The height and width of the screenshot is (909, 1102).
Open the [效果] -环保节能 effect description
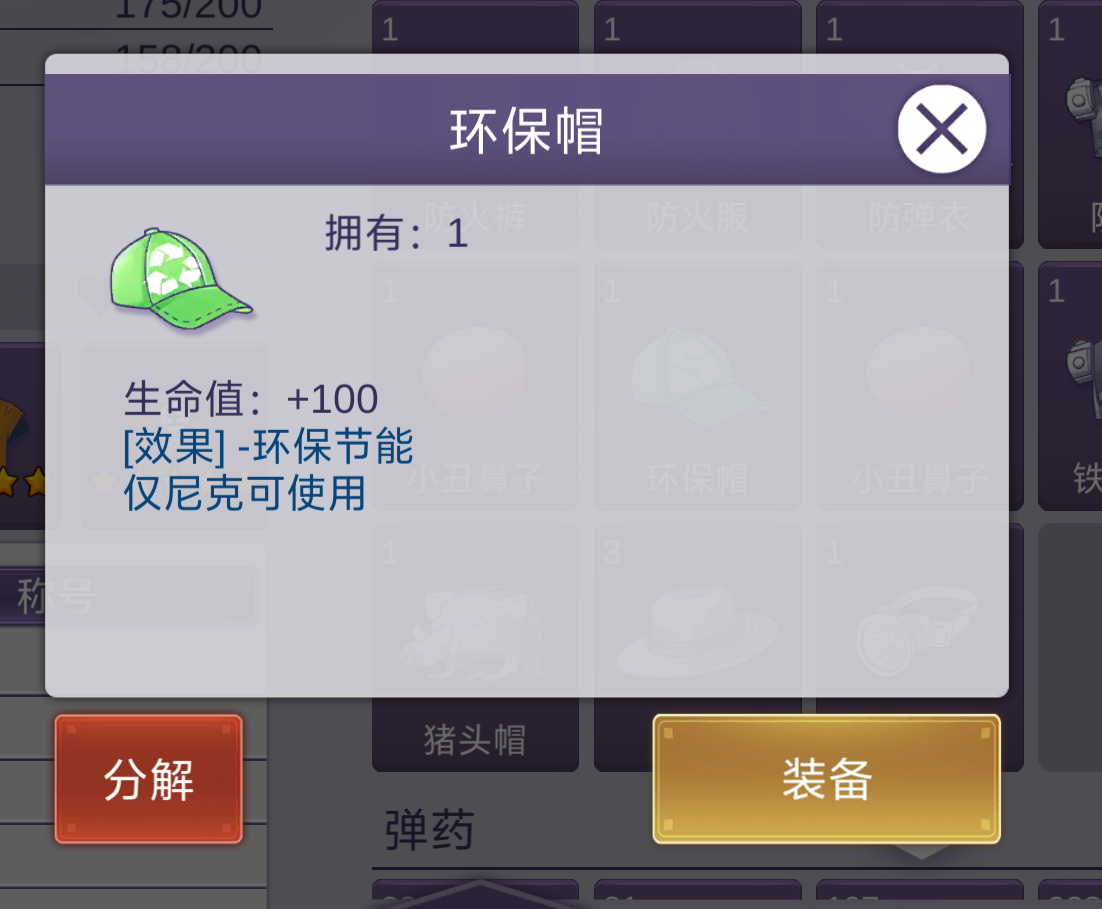tap(268, 446)
